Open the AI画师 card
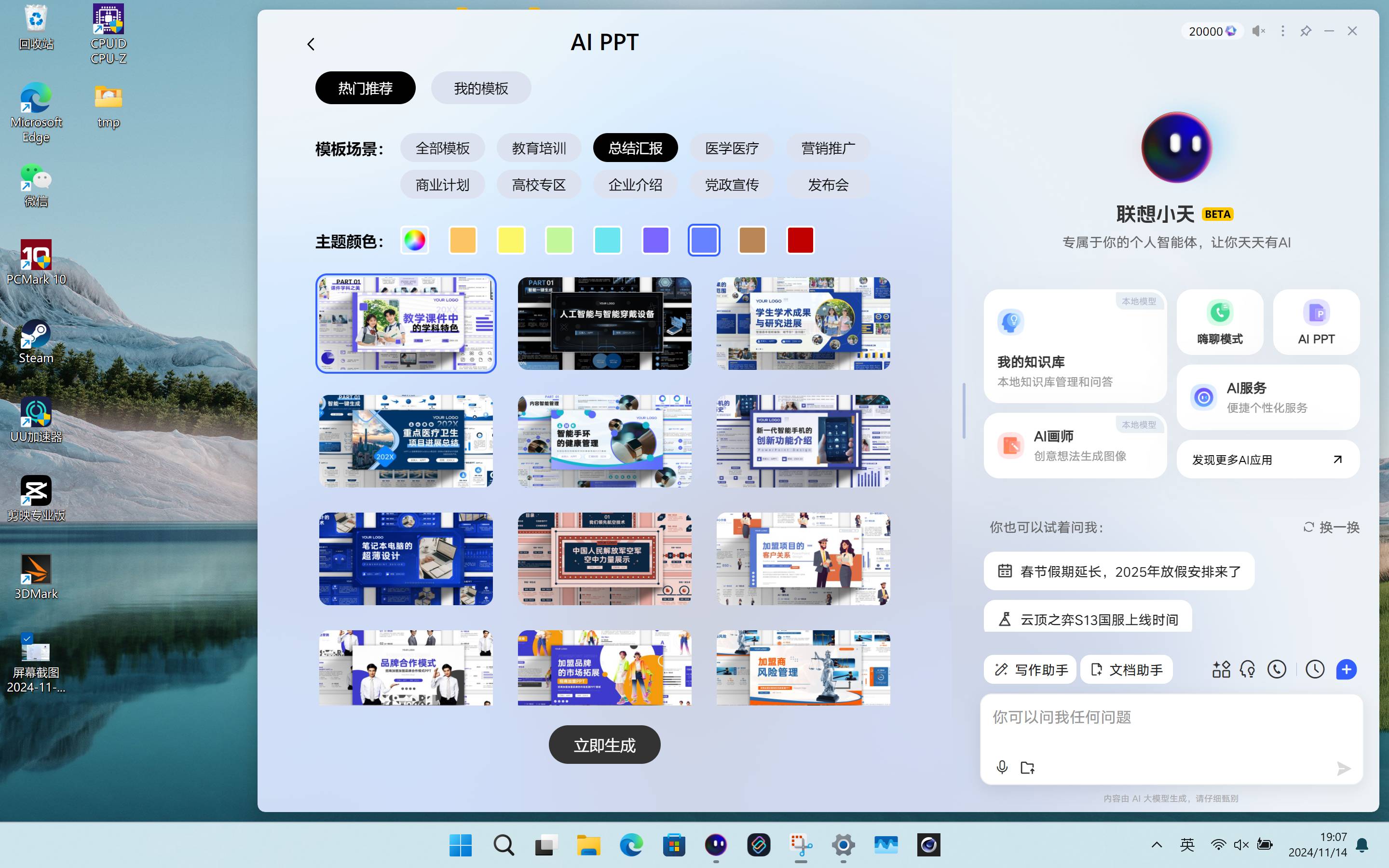1389x868 pixels. pyautogui.click(x=1075, y=446)
